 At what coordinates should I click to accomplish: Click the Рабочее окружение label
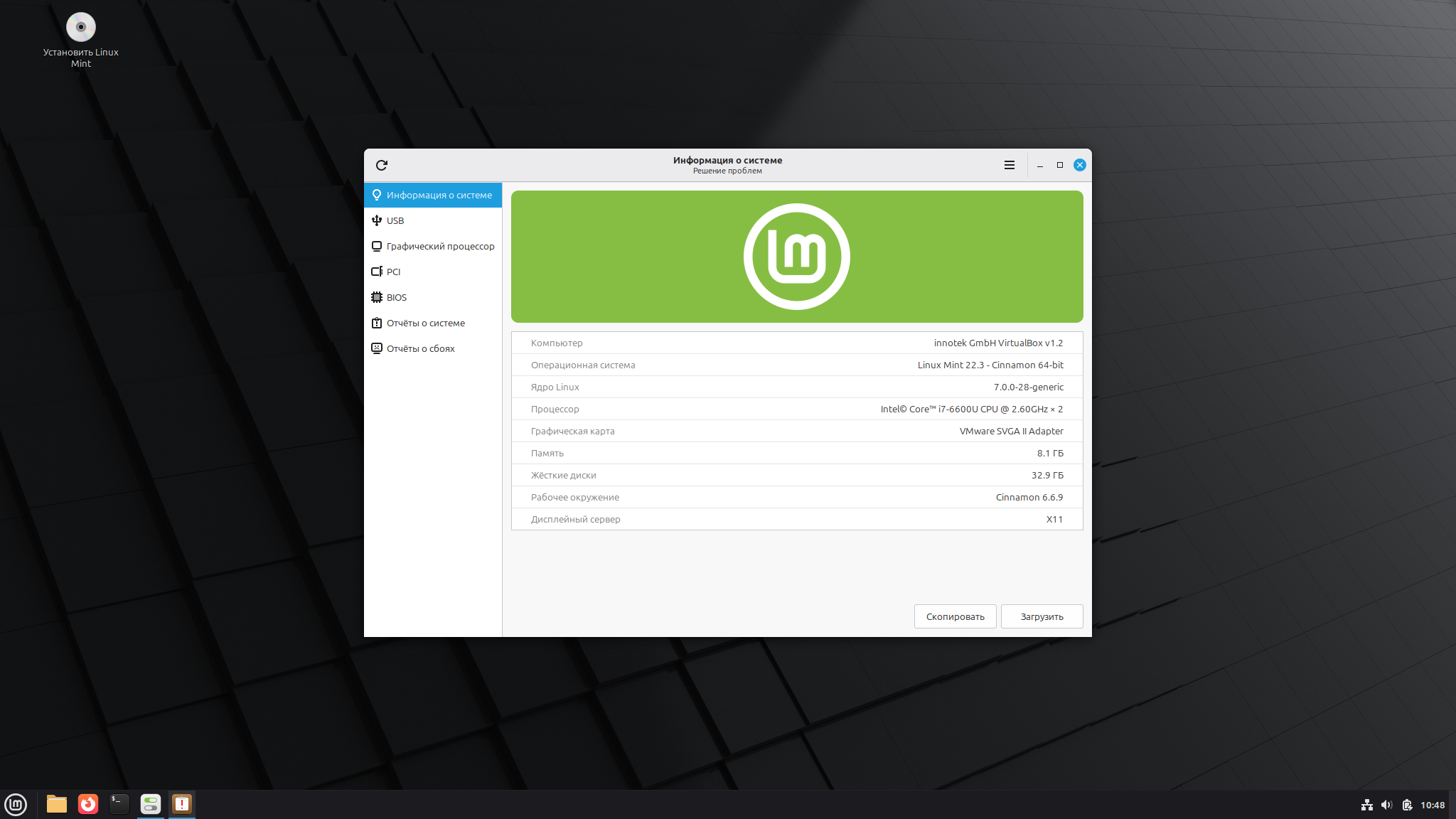(x=574, y=497)
